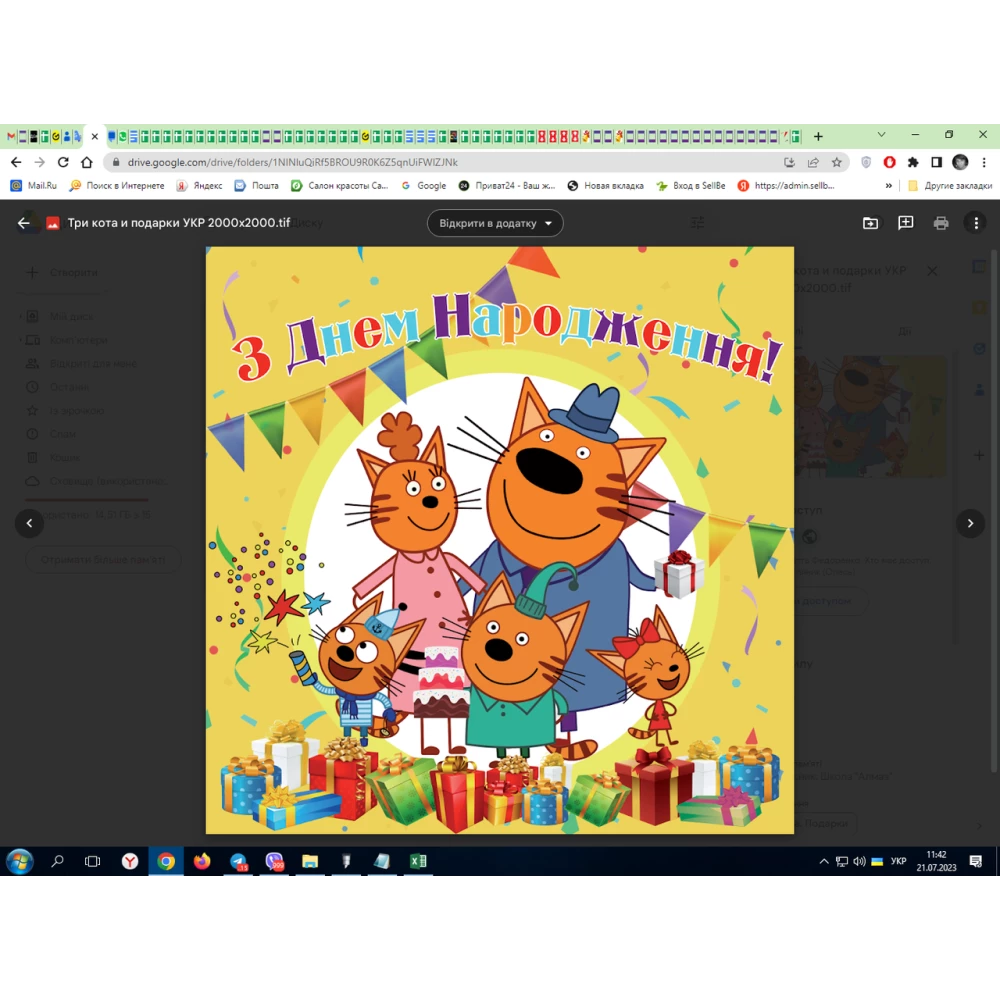Close the active browser tab
The height and width of the screenshot is (1000, 1000).
[x=94, y=136]
